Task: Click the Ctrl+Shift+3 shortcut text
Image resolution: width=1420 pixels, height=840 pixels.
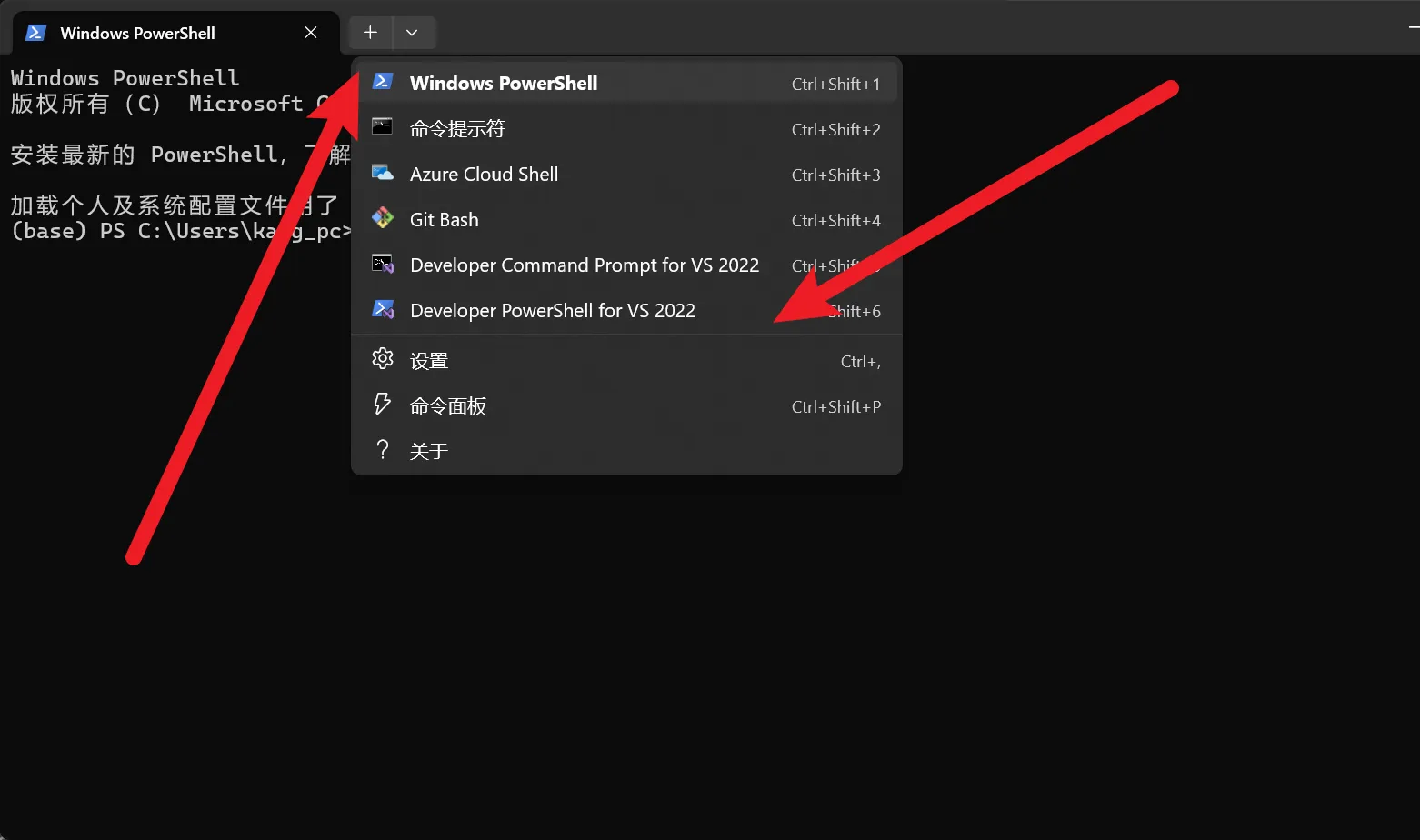Action: [x=835, y=175]
